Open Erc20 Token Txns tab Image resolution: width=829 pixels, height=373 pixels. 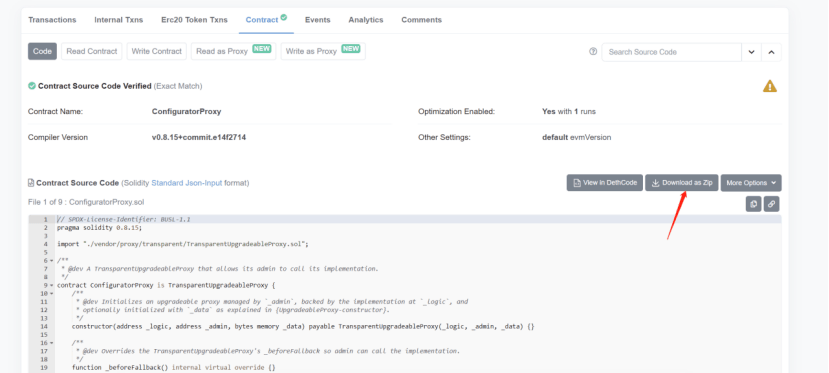tap(194, 20)
